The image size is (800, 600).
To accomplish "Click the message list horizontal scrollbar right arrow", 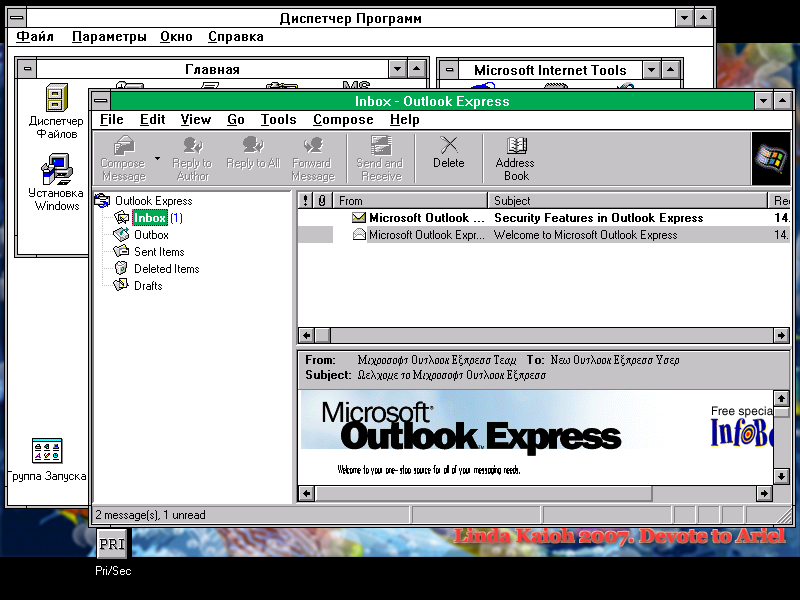I will point(781,335).
